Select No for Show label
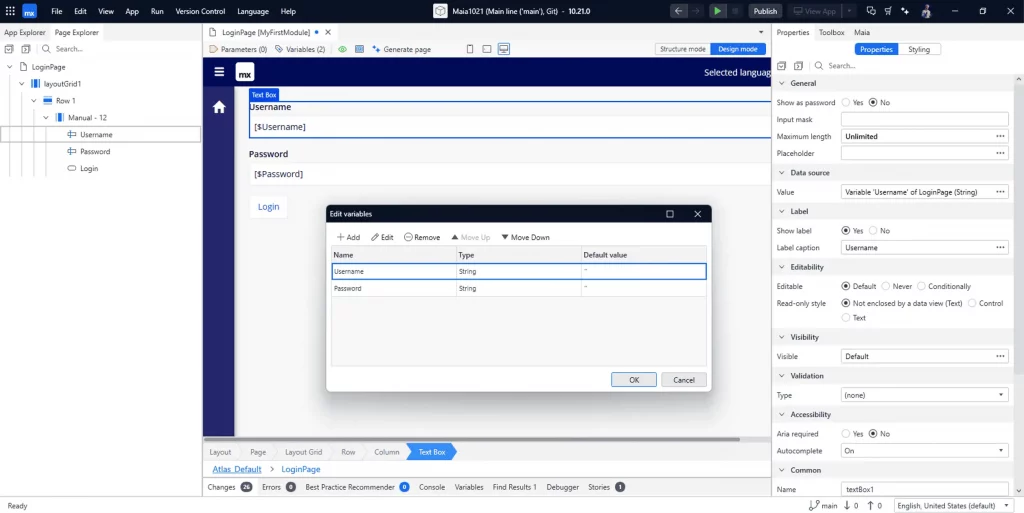Screen dimensions: 1024x513 [873, 230]
